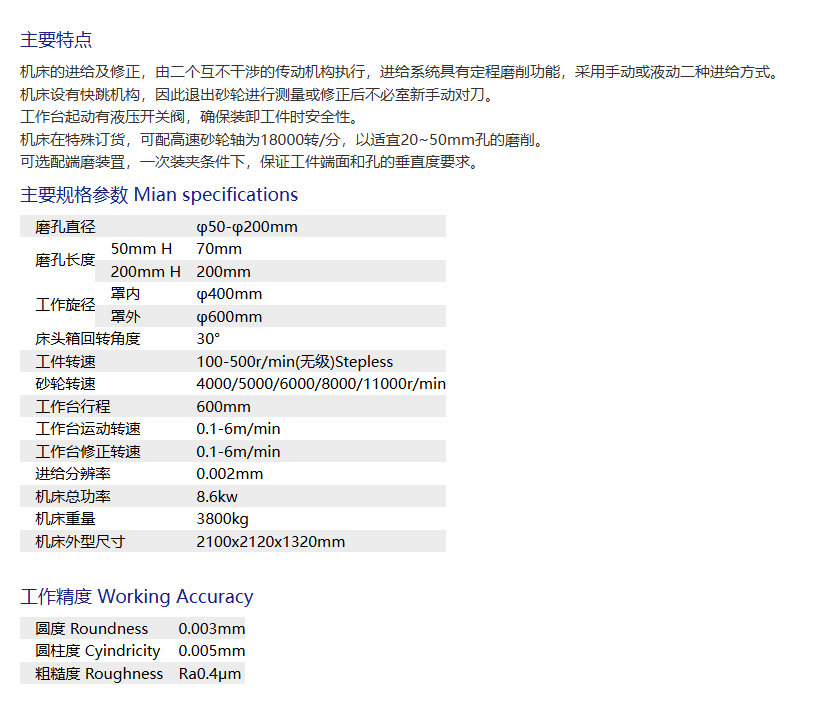Click the 0.002mm feed resolution value
This screenshot has width=835, height=706.
pos(230,474)
